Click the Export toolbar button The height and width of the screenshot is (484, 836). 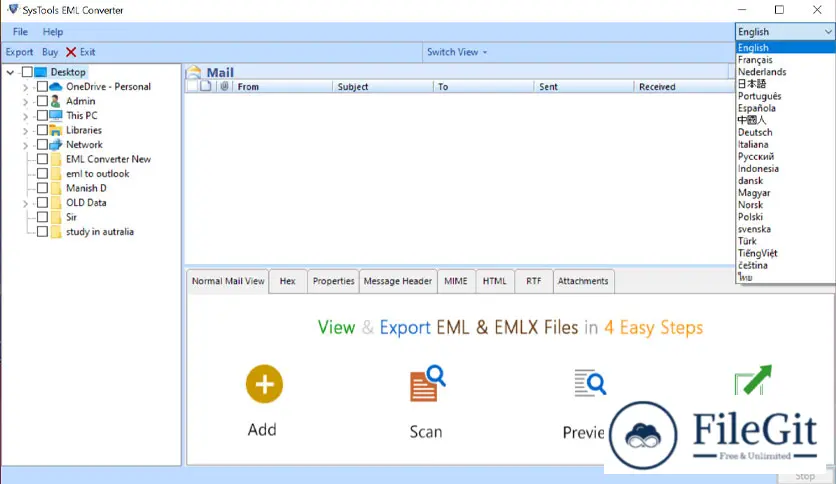point(19,52)
